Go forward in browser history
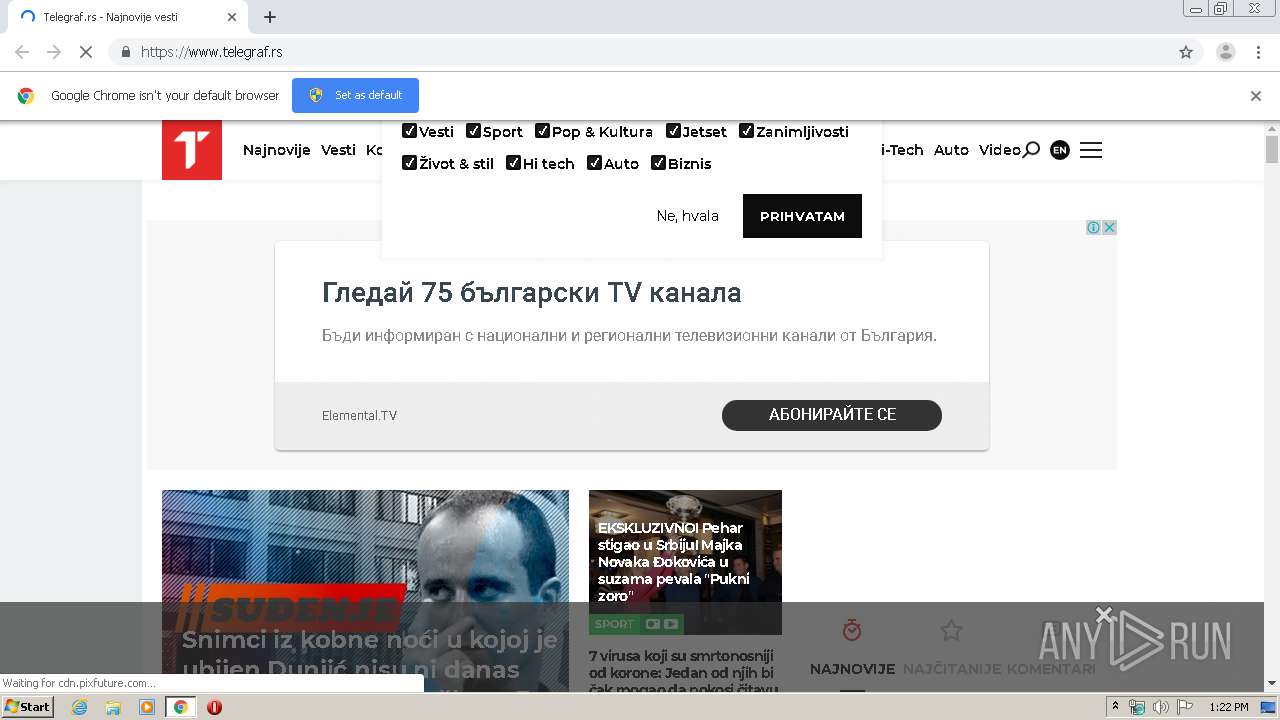Image resolution: width=1280 pixels, height=720 pixels. (x=54, y=52)
